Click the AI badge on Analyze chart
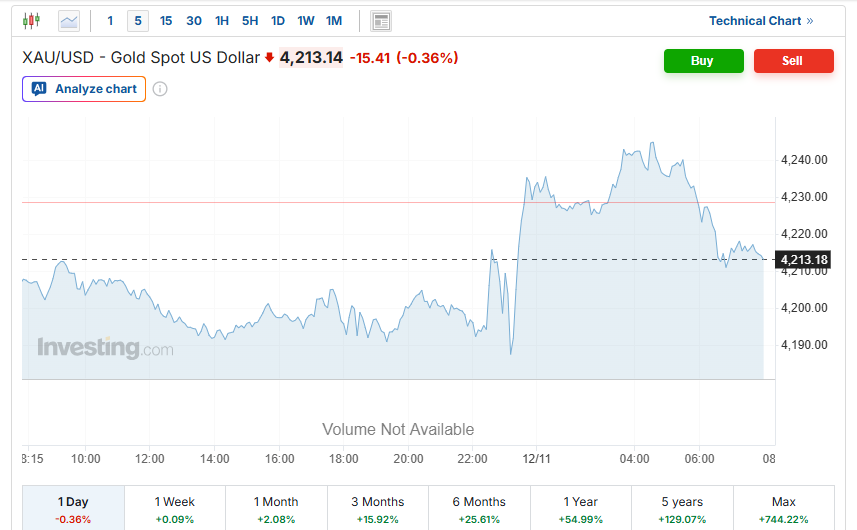The width and height of the screenshot is (857, 530). click(39, 89)
